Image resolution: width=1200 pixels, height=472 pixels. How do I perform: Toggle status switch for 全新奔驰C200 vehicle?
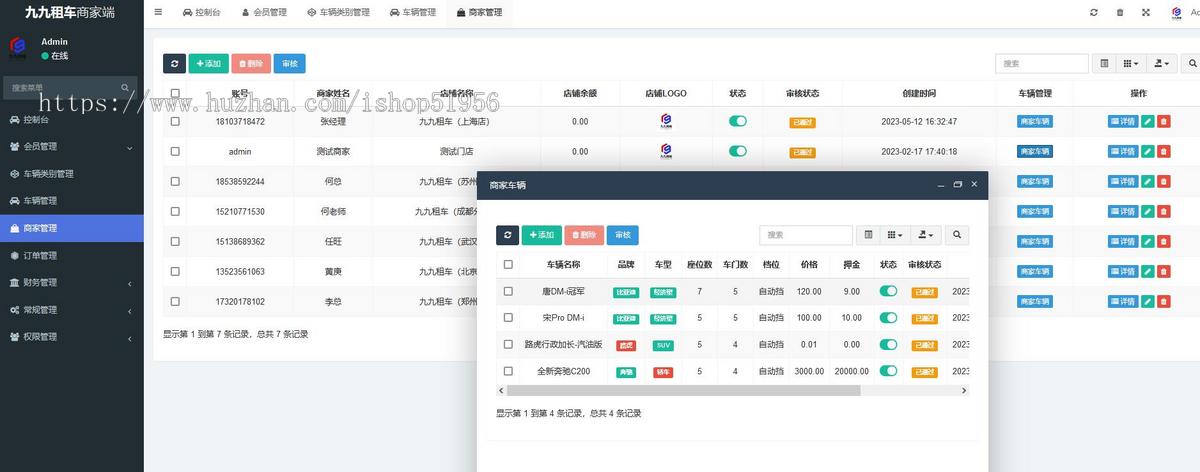click(888, 370)
